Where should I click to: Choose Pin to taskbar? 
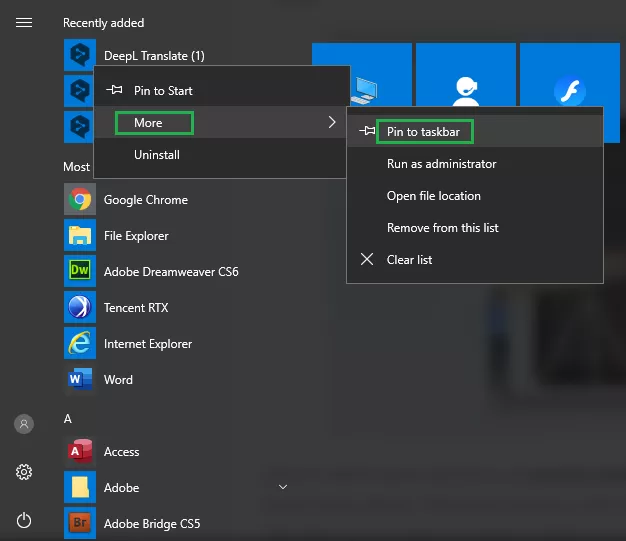point(475,131)
